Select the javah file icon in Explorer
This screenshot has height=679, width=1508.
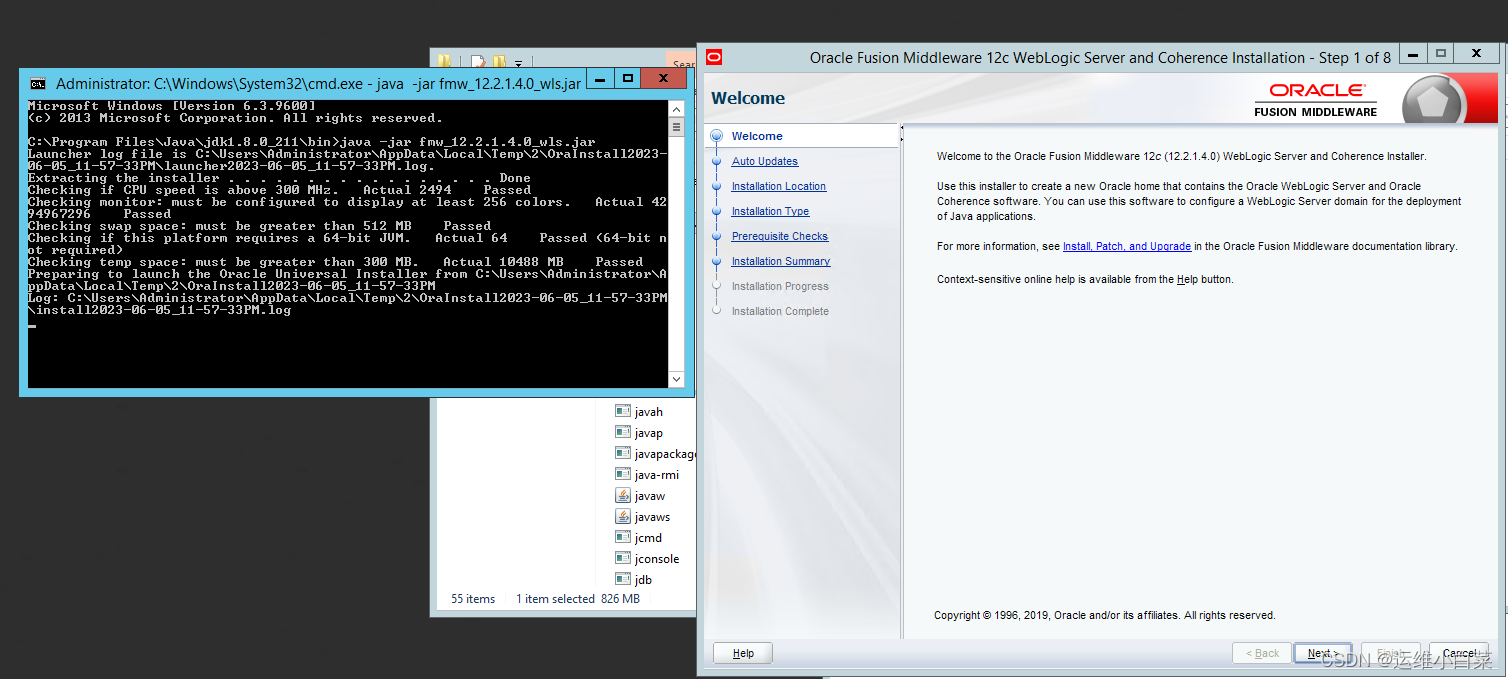point(622,411)
